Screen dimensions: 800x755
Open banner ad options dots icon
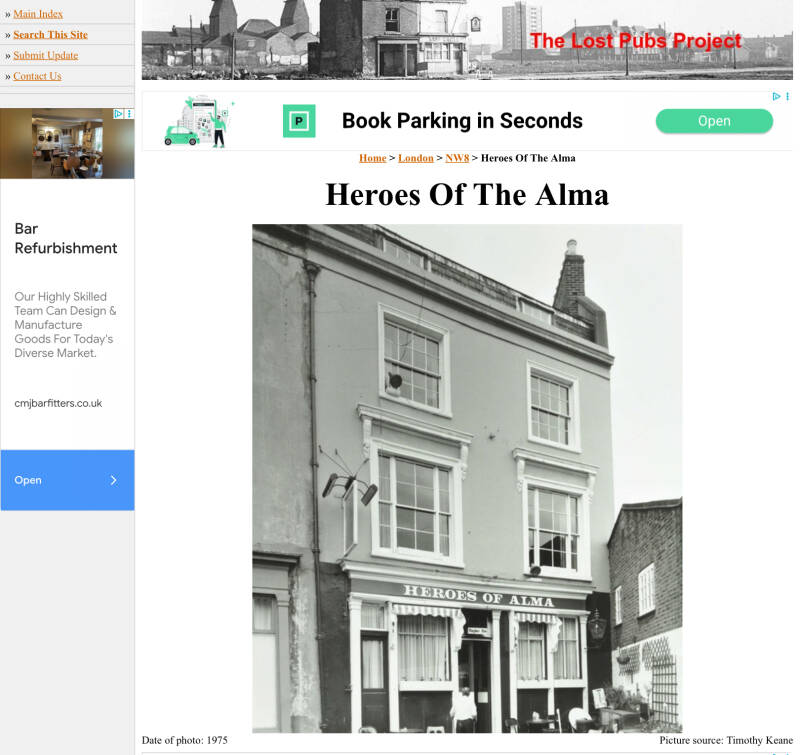[787, 96]
